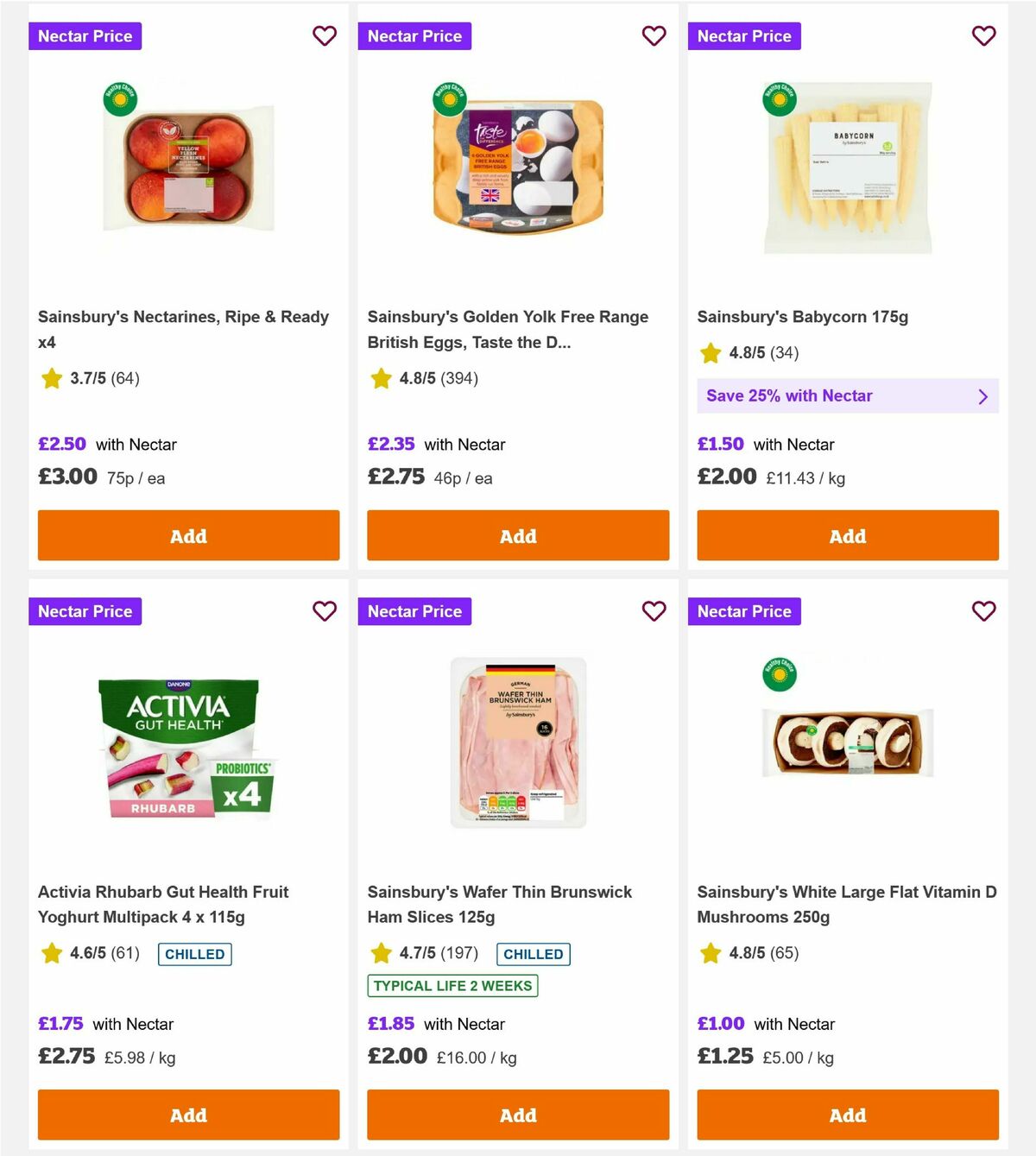Click the heart icon on Sainsbury's Babycorn

(983, 36)
